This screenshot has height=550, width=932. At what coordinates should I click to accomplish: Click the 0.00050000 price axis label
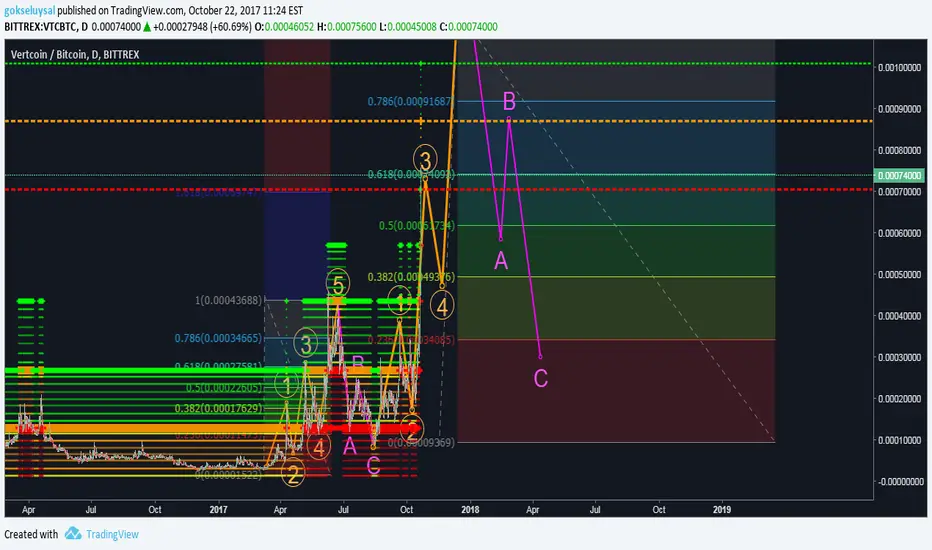(899, 274)
